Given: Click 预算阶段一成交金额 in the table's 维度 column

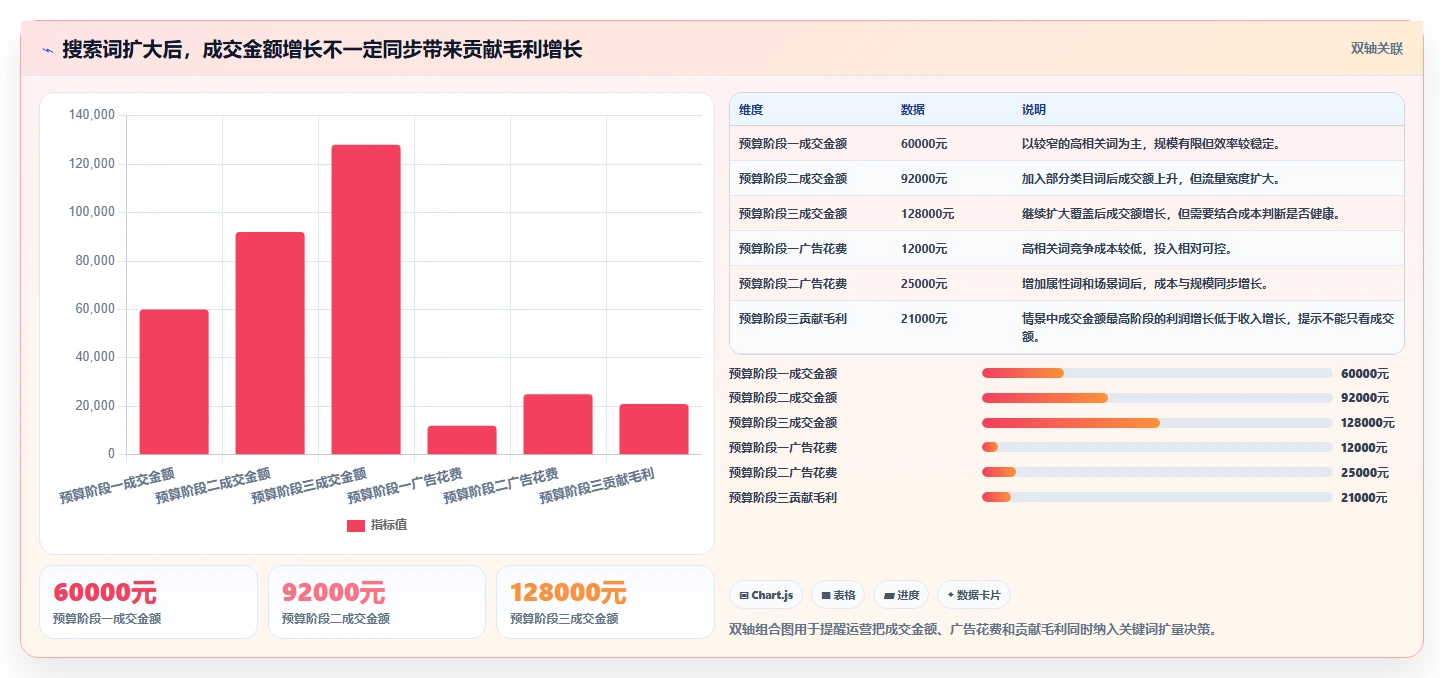Looking at the screenshot, I should tap(793, 144).
